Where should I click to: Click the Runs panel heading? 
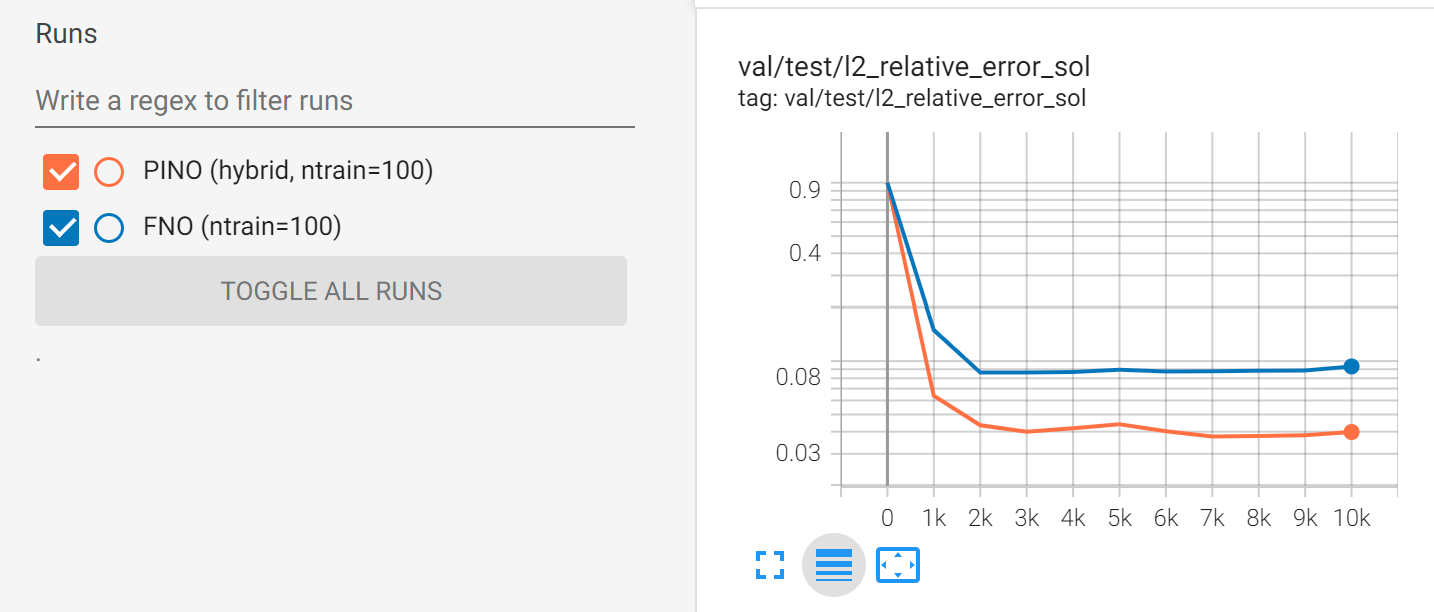(66, 34)
